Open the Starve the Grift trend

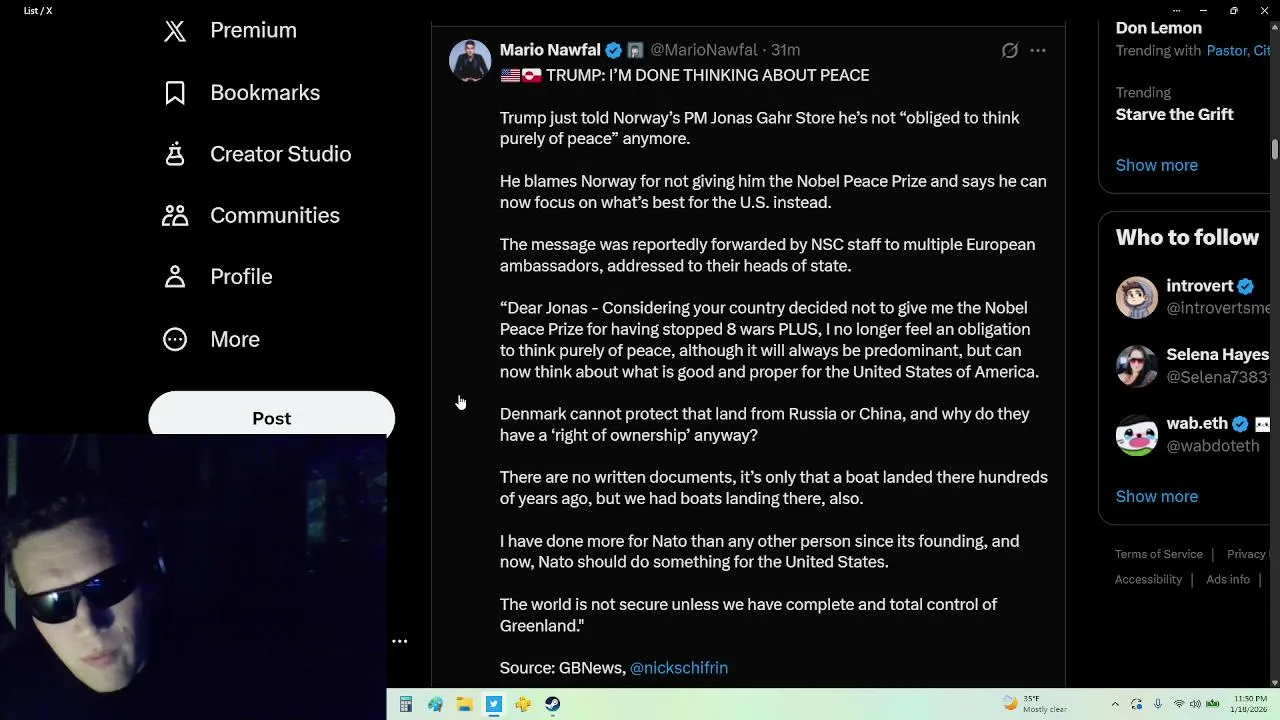tap(1175, 114)
